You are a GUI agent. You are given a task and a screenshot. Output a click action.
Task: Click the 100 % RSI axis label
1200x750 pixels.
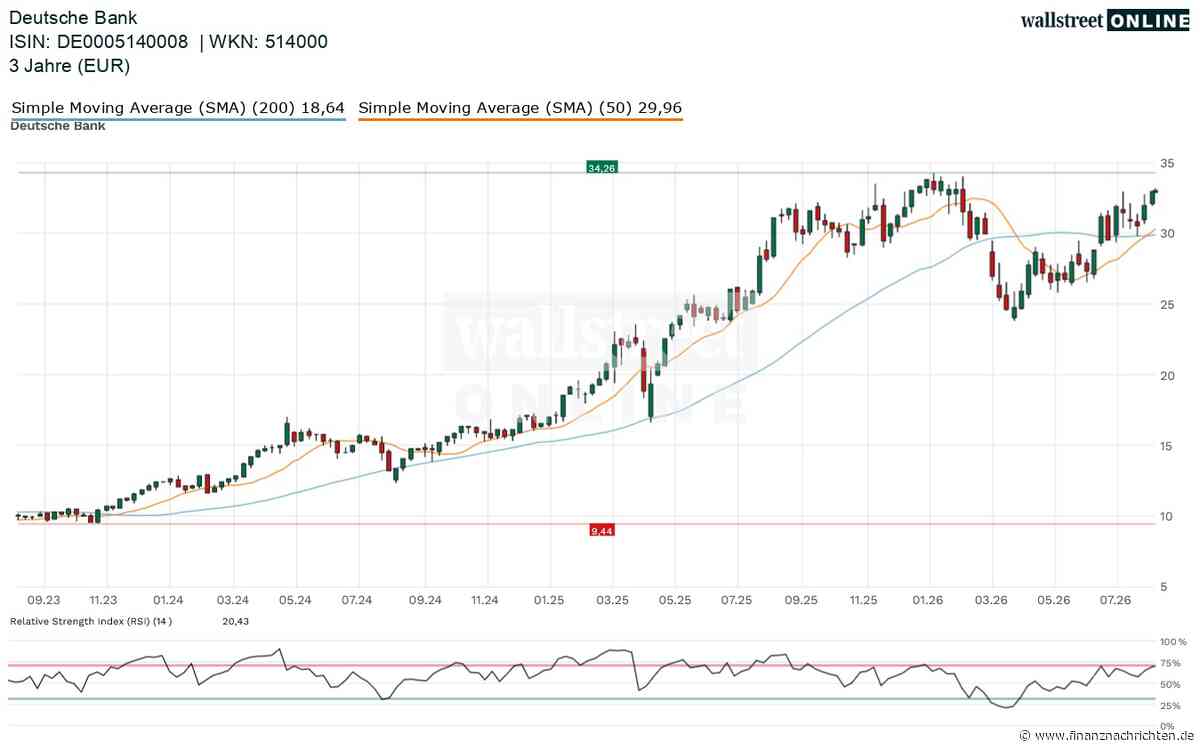coord(1173,641)
